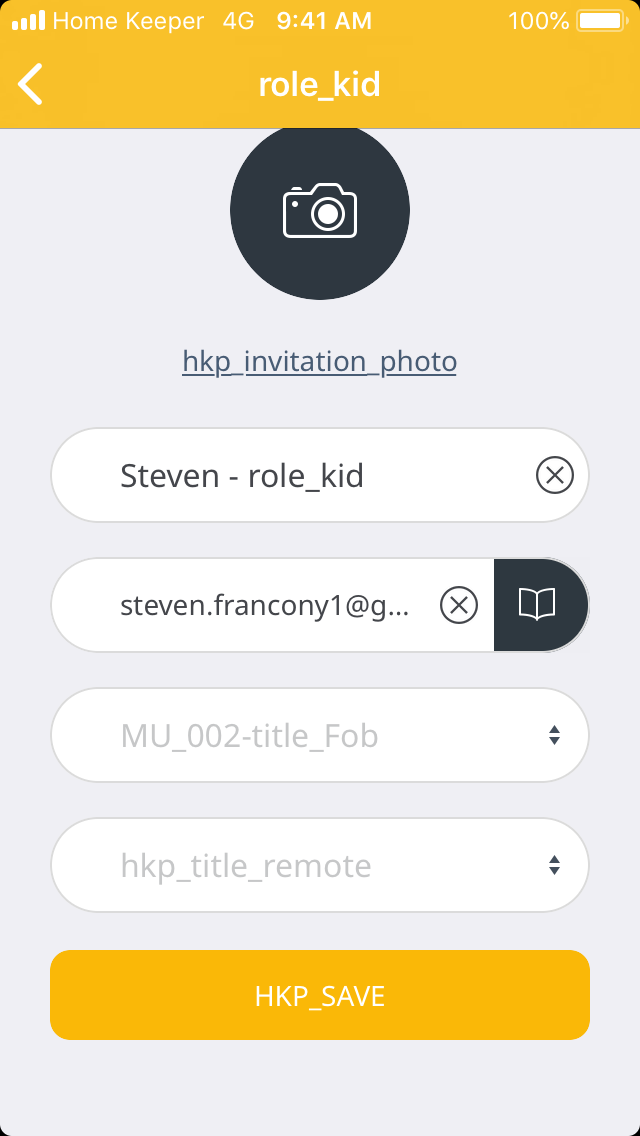The image size is (640, 1136).
Task: Open the MU_002-title_Fob dropdown
Action: [x=300, y=736]
